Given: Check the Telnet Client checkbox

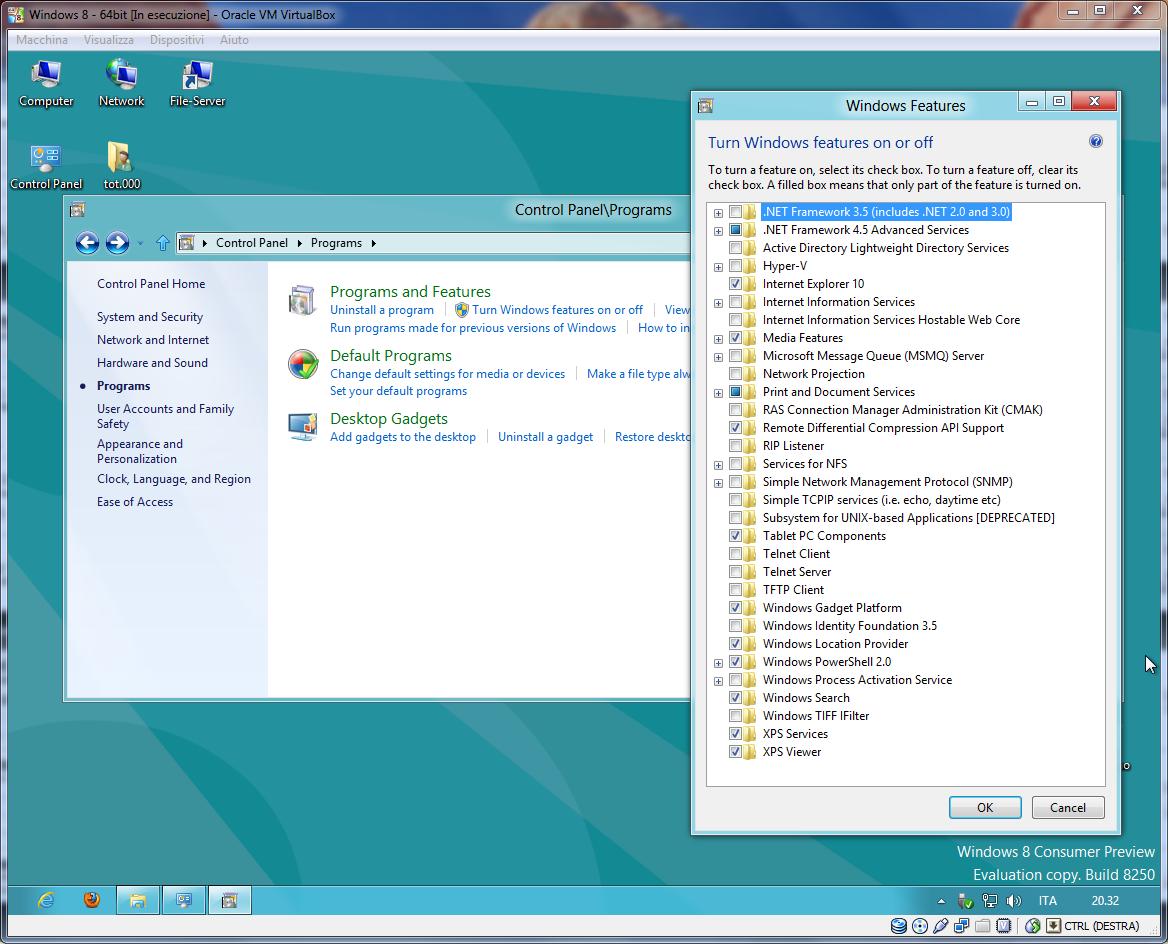Looking at the screenshot, I should click(x=735, y=554).
